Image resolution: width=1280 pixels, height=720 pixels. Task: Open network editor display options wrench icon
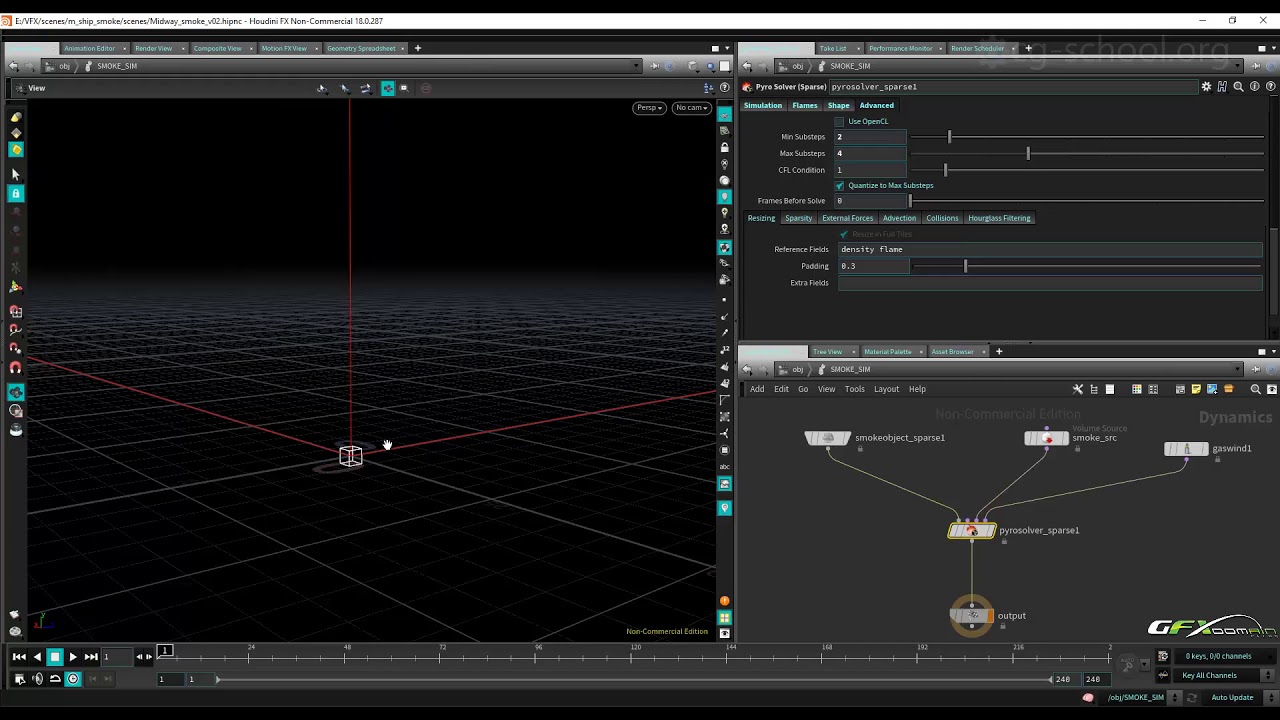1078,389
